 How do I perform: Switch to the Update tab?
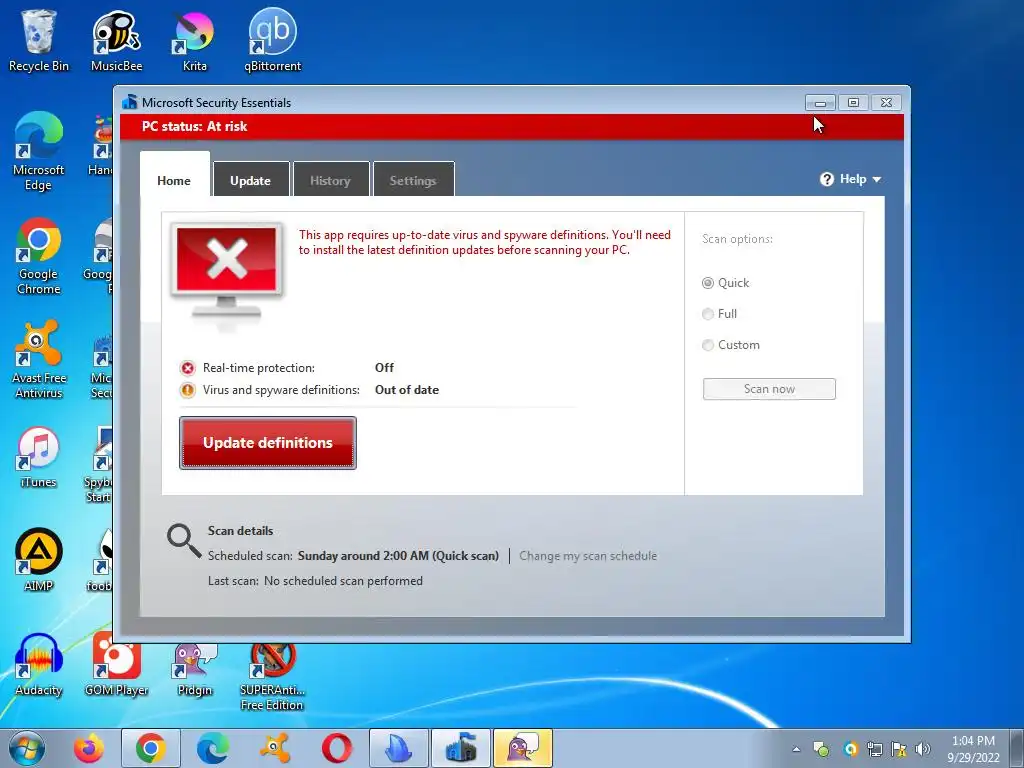pyautogui.click(x=251, y=181)
